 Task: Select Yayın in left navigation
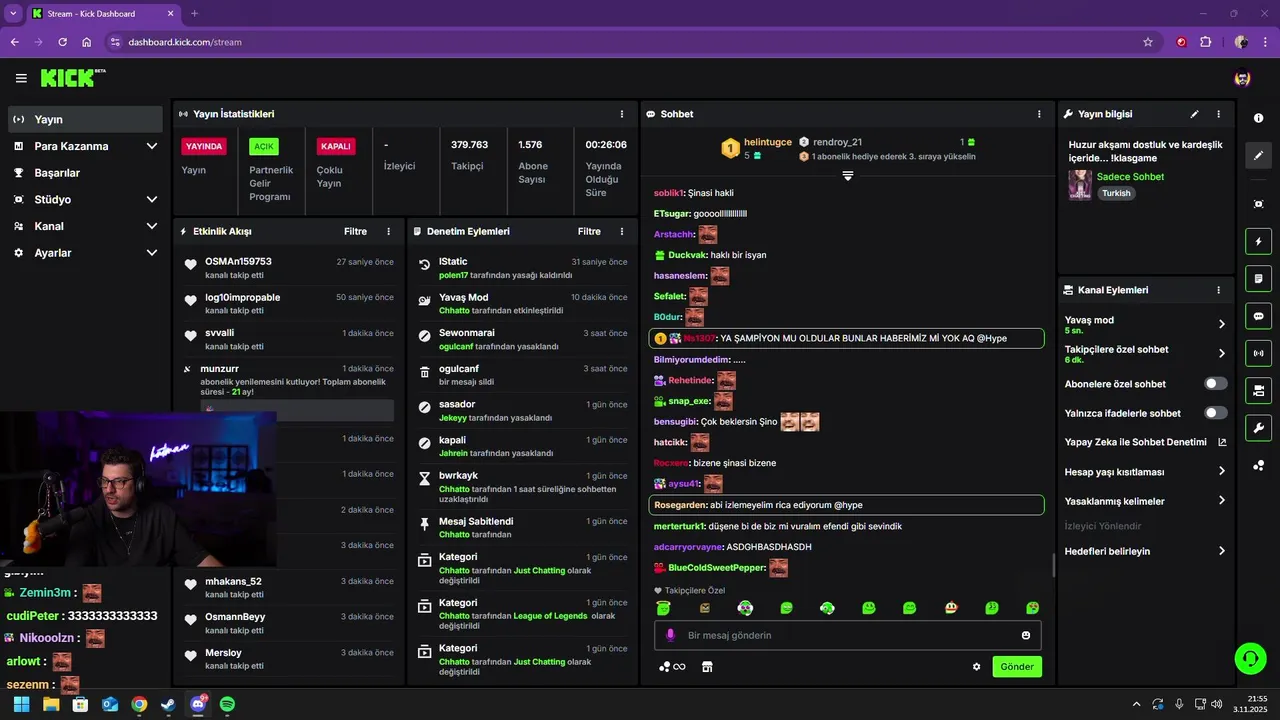(x=85, y=119)
